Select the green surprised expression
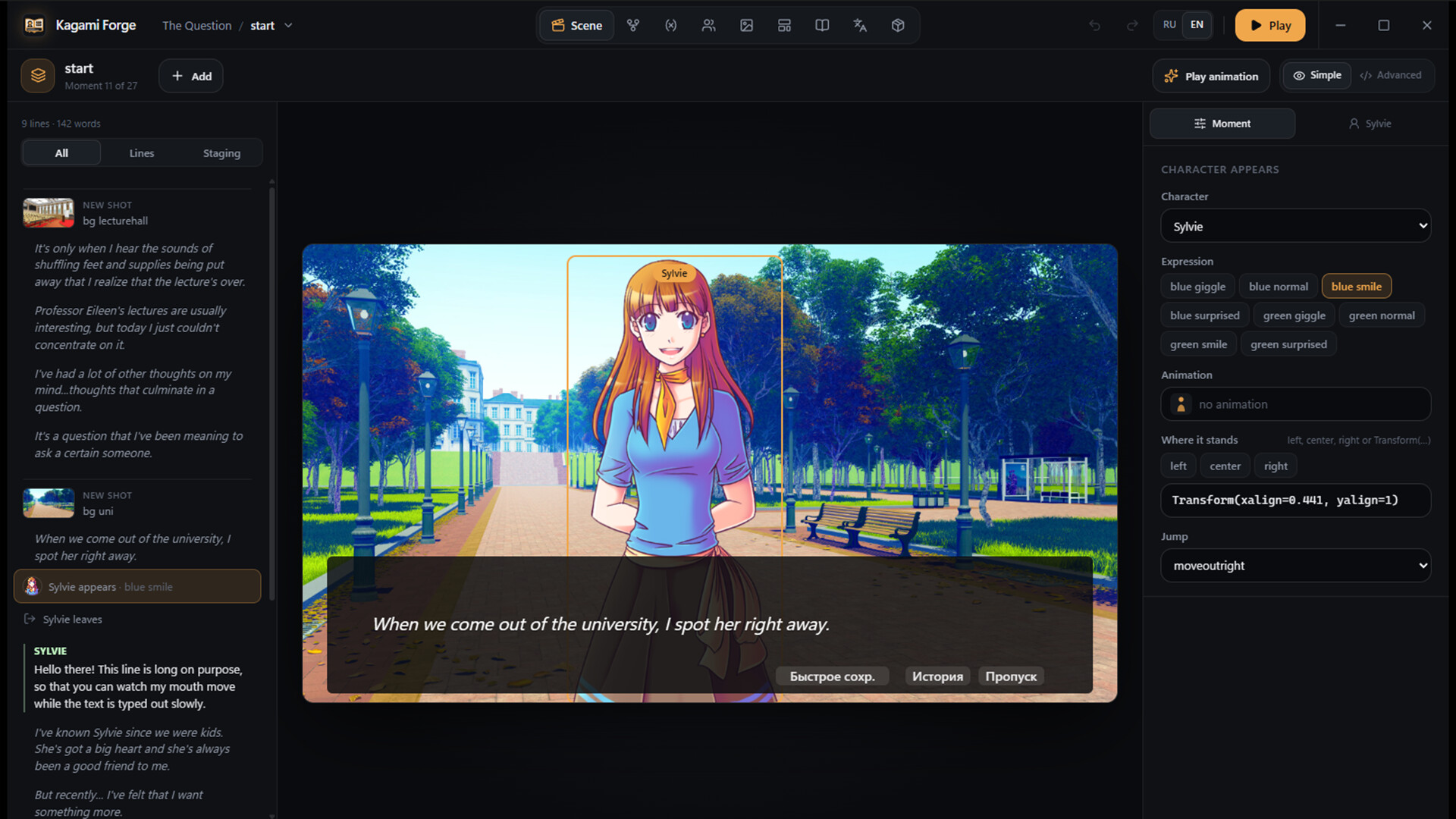The image size is (1456, 819). pyautogui.click(x=1288, y=344)
